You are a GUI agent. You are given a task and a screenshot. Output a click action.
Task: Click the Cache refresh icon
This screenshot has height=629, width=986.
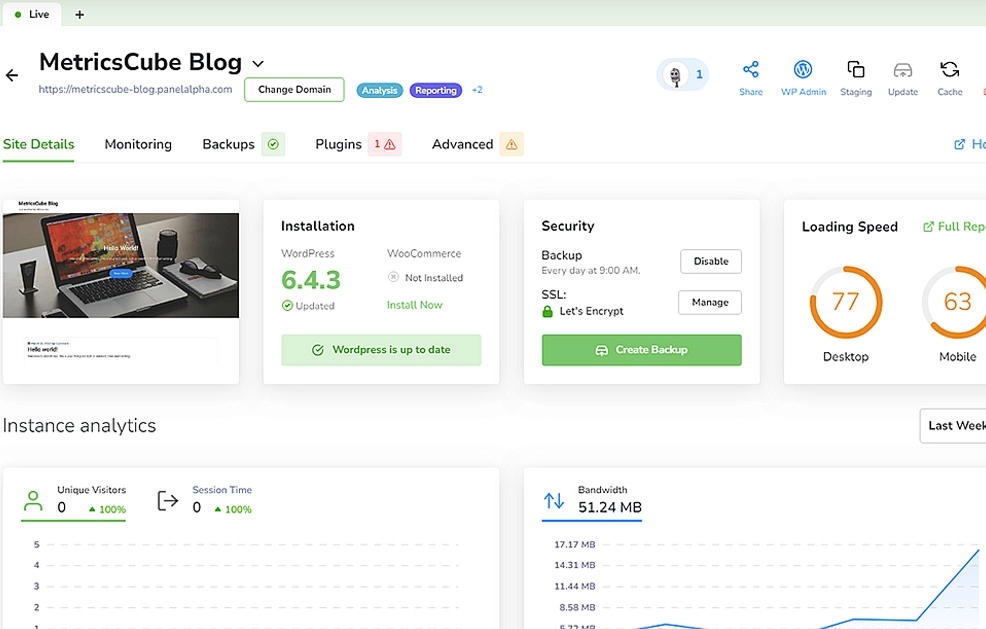950,69
